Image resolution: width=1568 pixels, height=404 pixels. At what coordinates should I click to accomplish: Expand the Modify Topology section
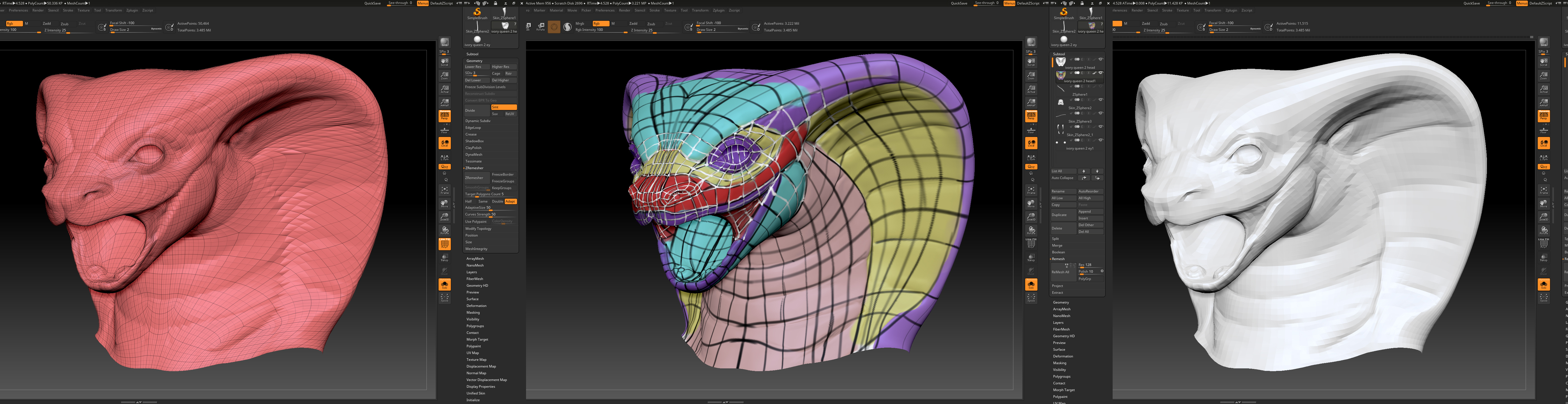(478, 228)
